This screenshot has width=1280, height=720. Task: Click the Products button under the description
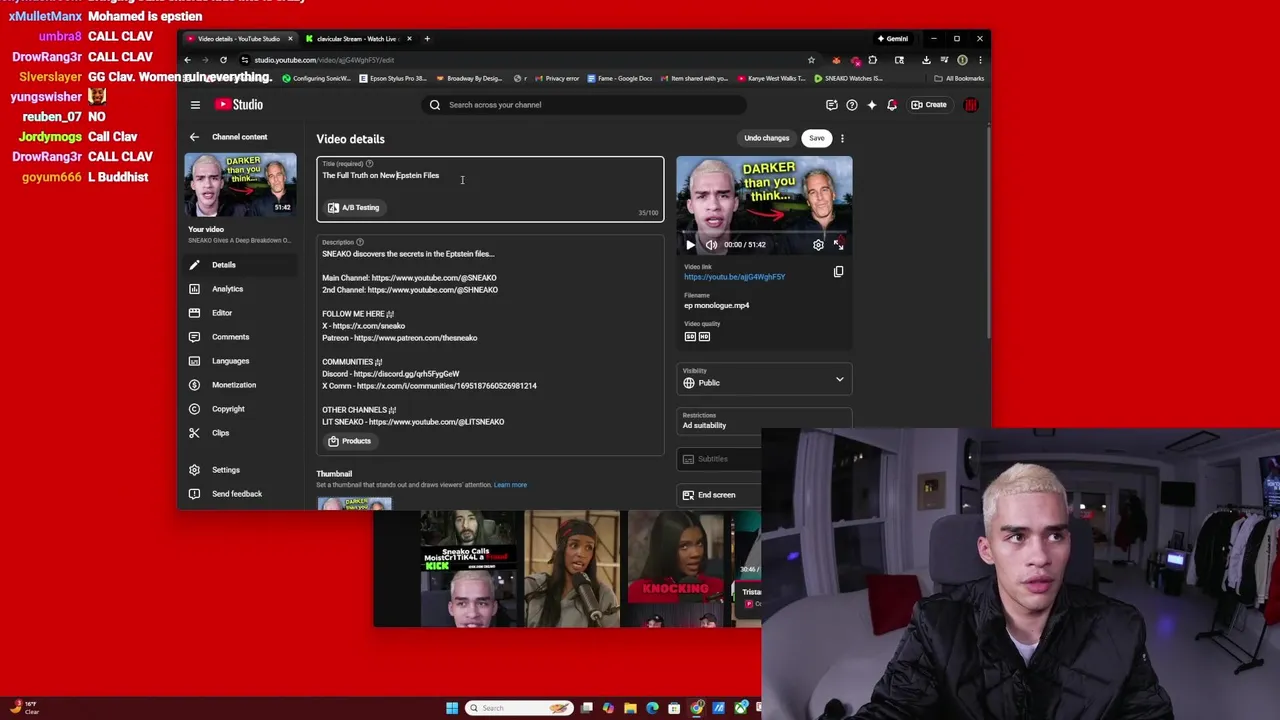pos(350,441)
